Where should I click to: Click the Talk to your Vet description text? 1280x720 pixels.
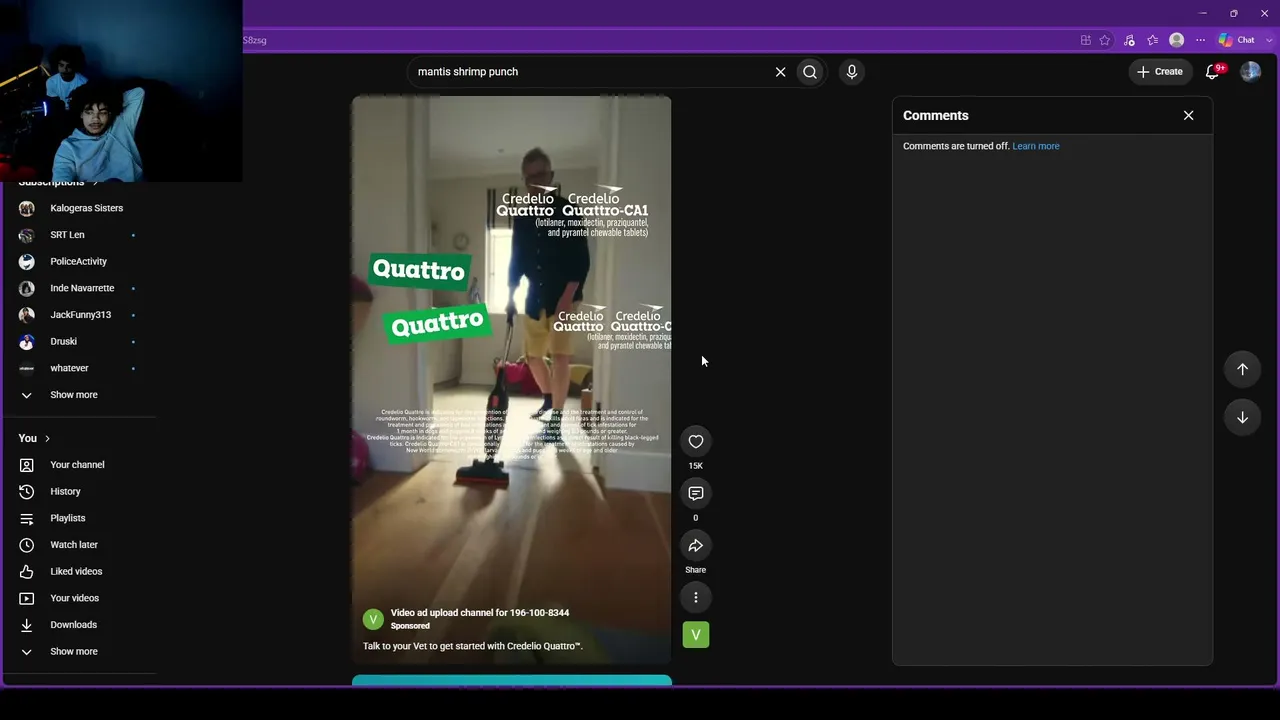tap(473, 646)
